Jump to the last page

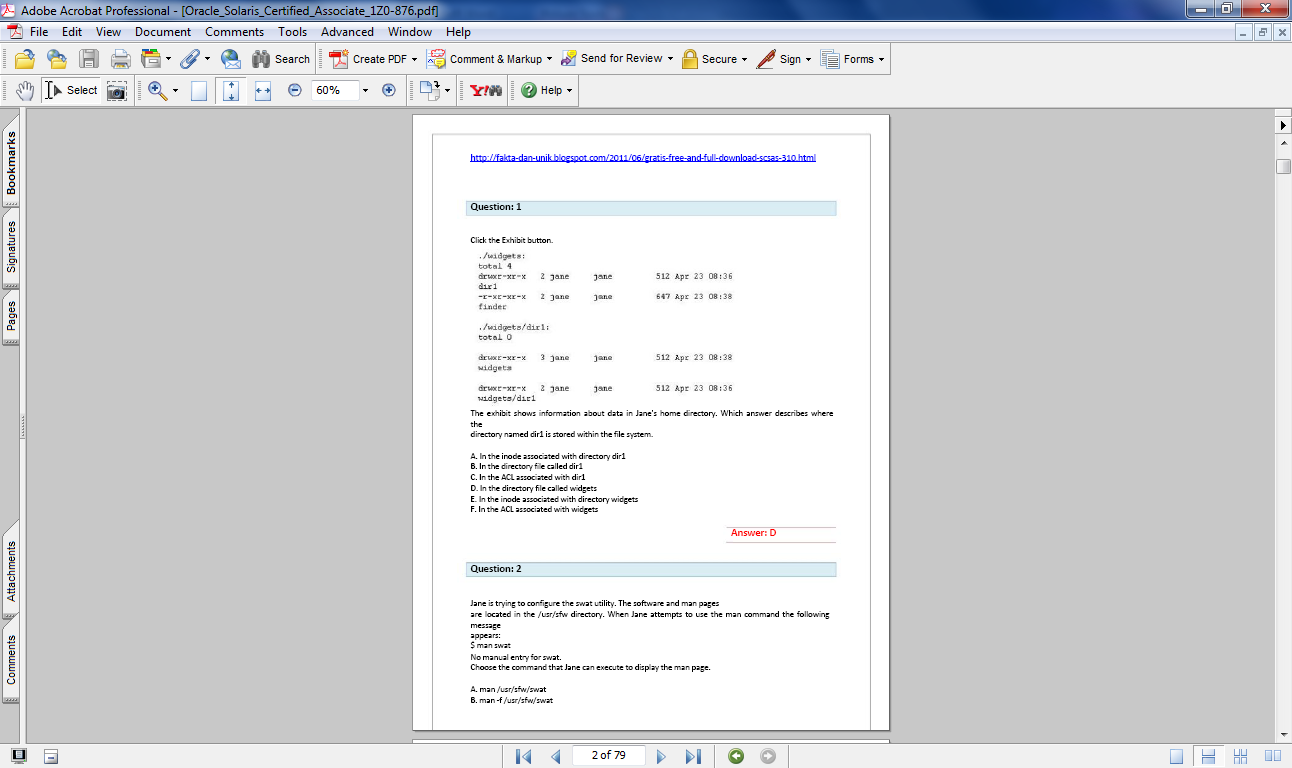pyautogui.click(x=693, y=756)
